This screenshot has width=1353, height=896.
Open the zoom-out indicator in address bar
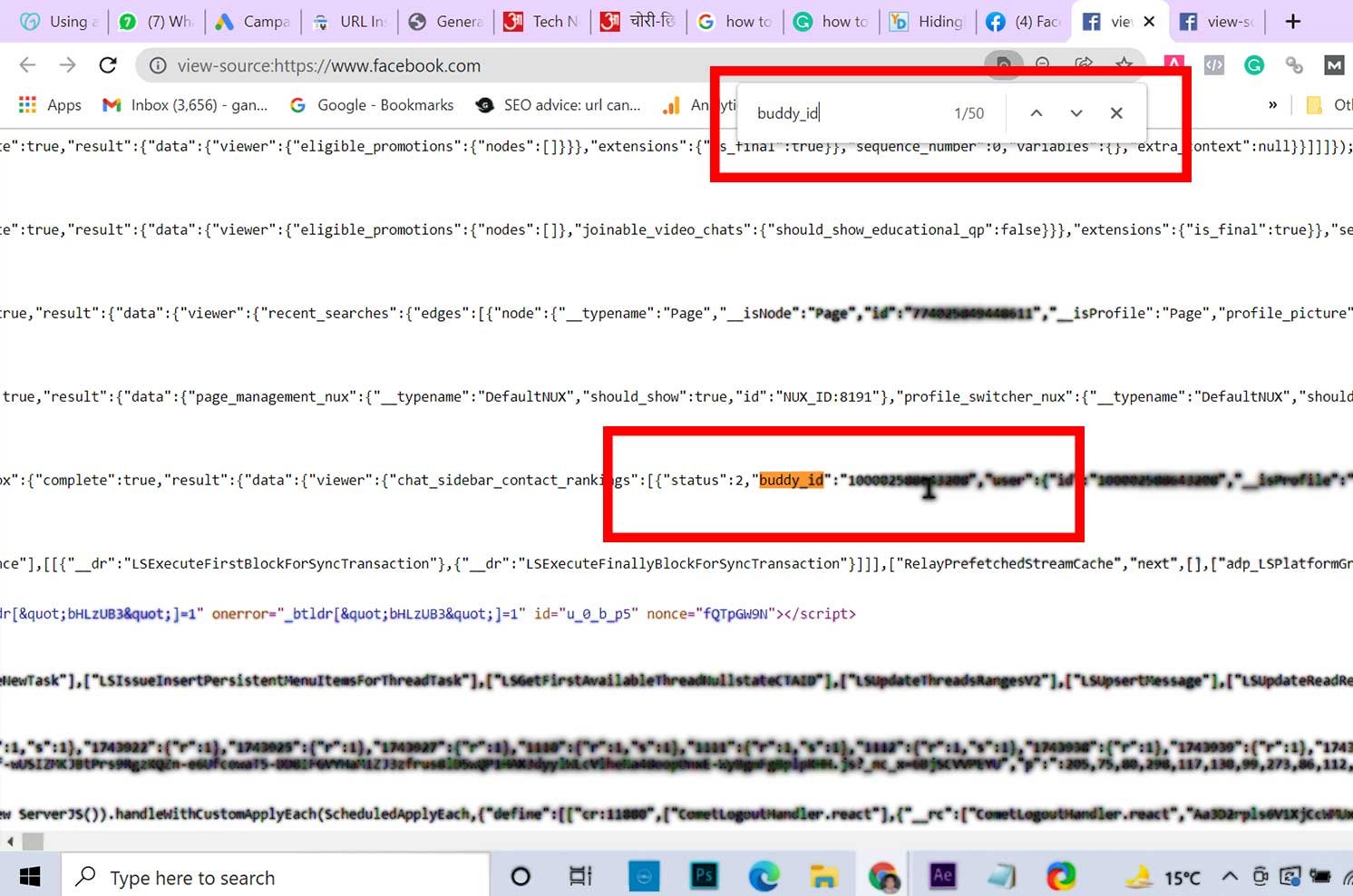point(1043,63)
